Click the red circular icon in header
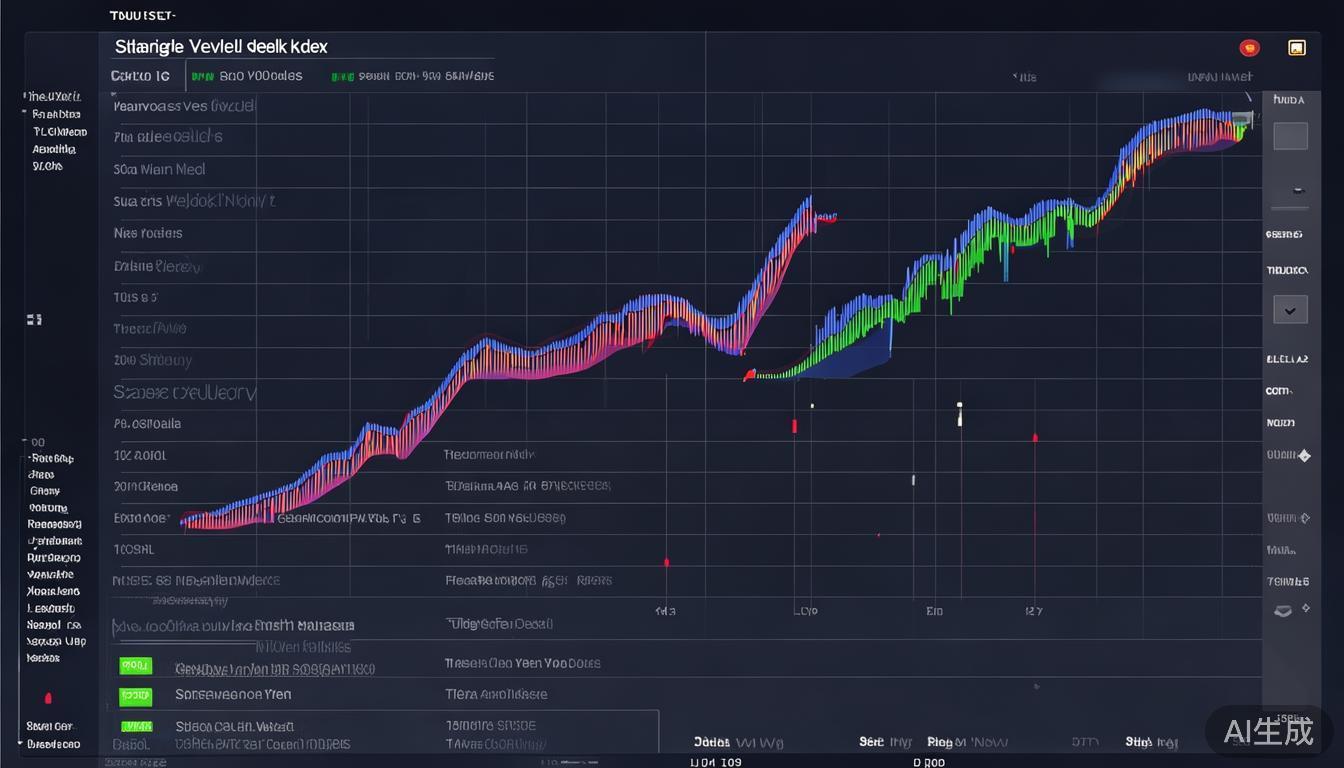The width and height of the screenshot is (1344, 768). pyautogui.click(x=1249, y=48)
